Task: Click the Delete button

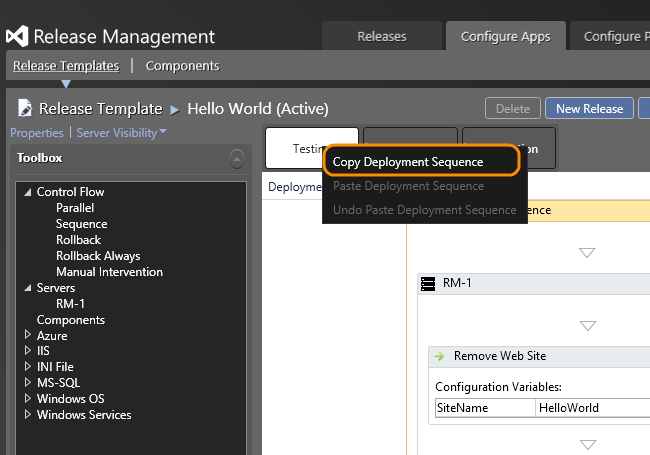Action: tap(513, 109)
